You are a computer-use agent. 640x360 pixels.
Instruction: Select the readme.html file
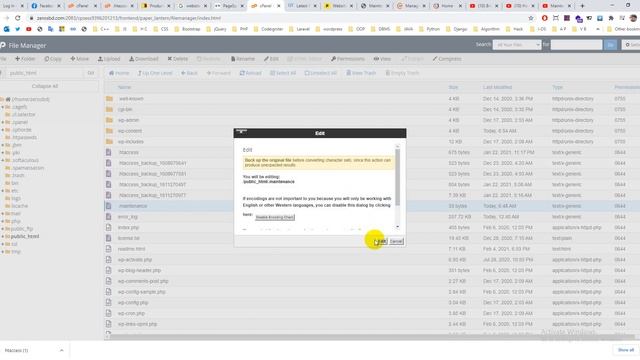pyautogui.click(x=131, y=249)
